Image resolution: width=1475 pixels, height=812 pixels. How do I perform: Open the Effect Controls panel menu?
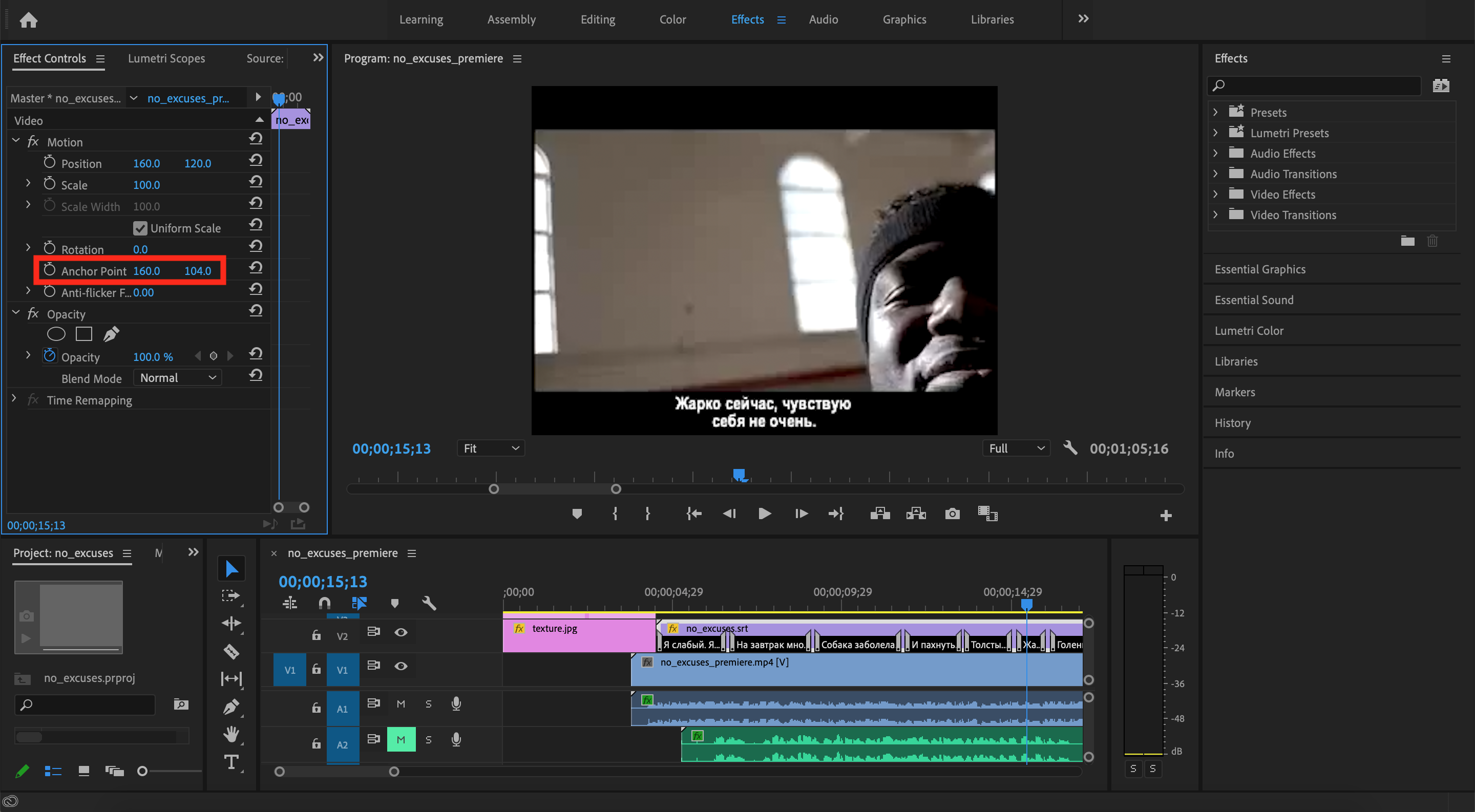(100, 58)
